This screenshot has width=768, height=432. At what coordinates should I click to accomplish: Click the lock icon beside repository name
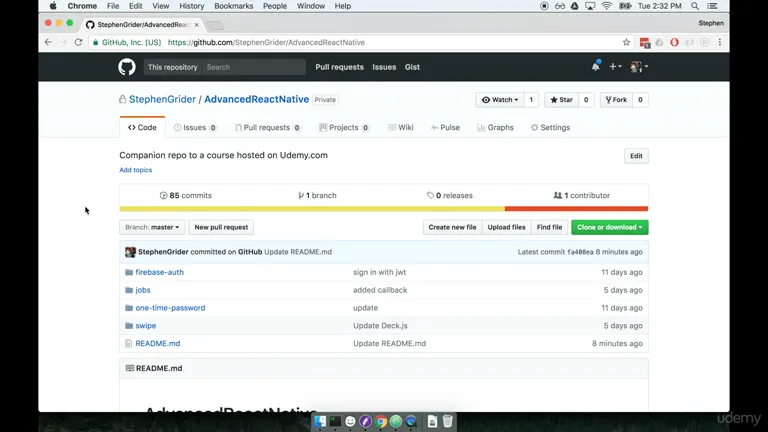coord(122,99)
